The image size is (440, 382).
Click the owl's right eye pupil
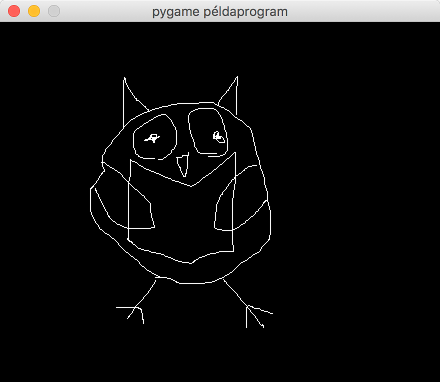coord(219,137)
